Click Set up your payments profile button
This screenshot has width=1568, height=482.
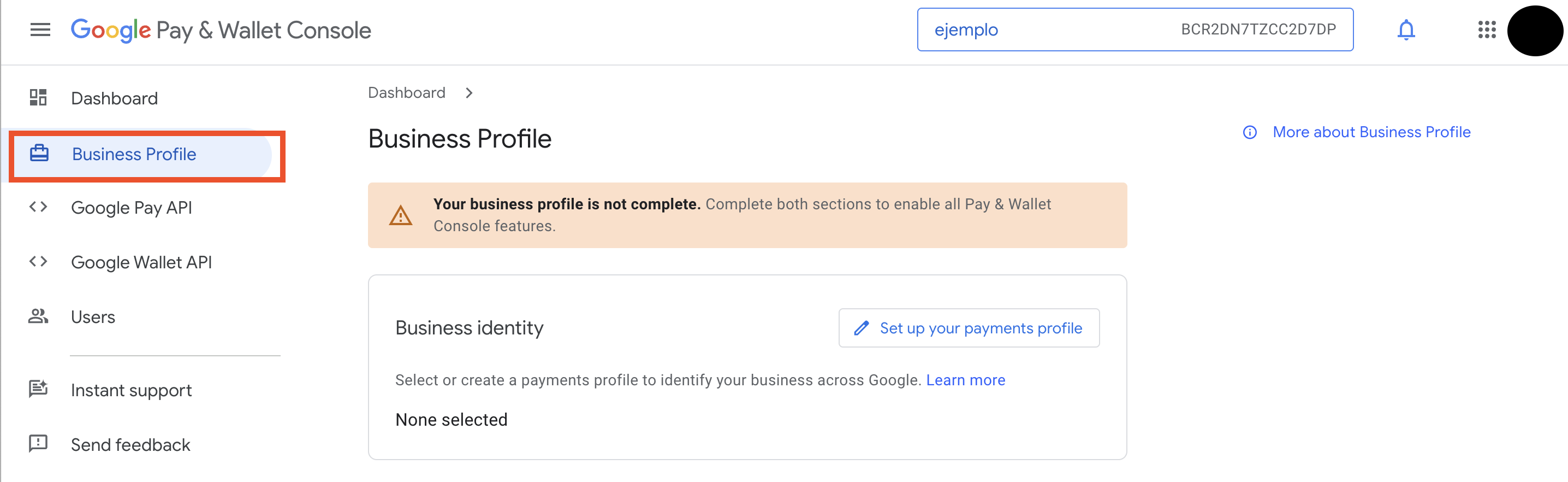pyautogui.click(x=969, y=328)
